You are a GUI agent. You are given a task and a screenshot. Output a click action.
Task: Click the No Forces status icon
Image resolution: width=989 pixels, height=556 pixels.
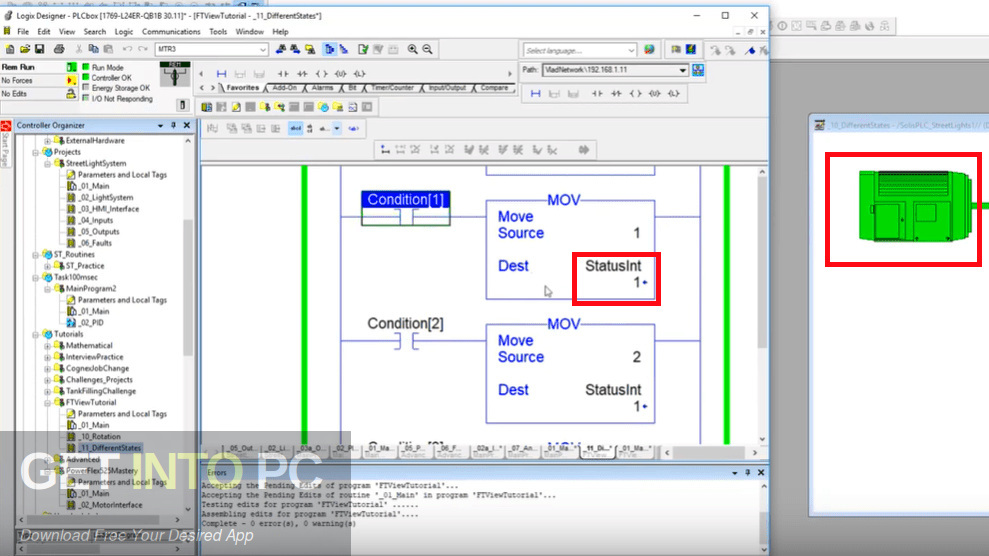tap(71, 81)
